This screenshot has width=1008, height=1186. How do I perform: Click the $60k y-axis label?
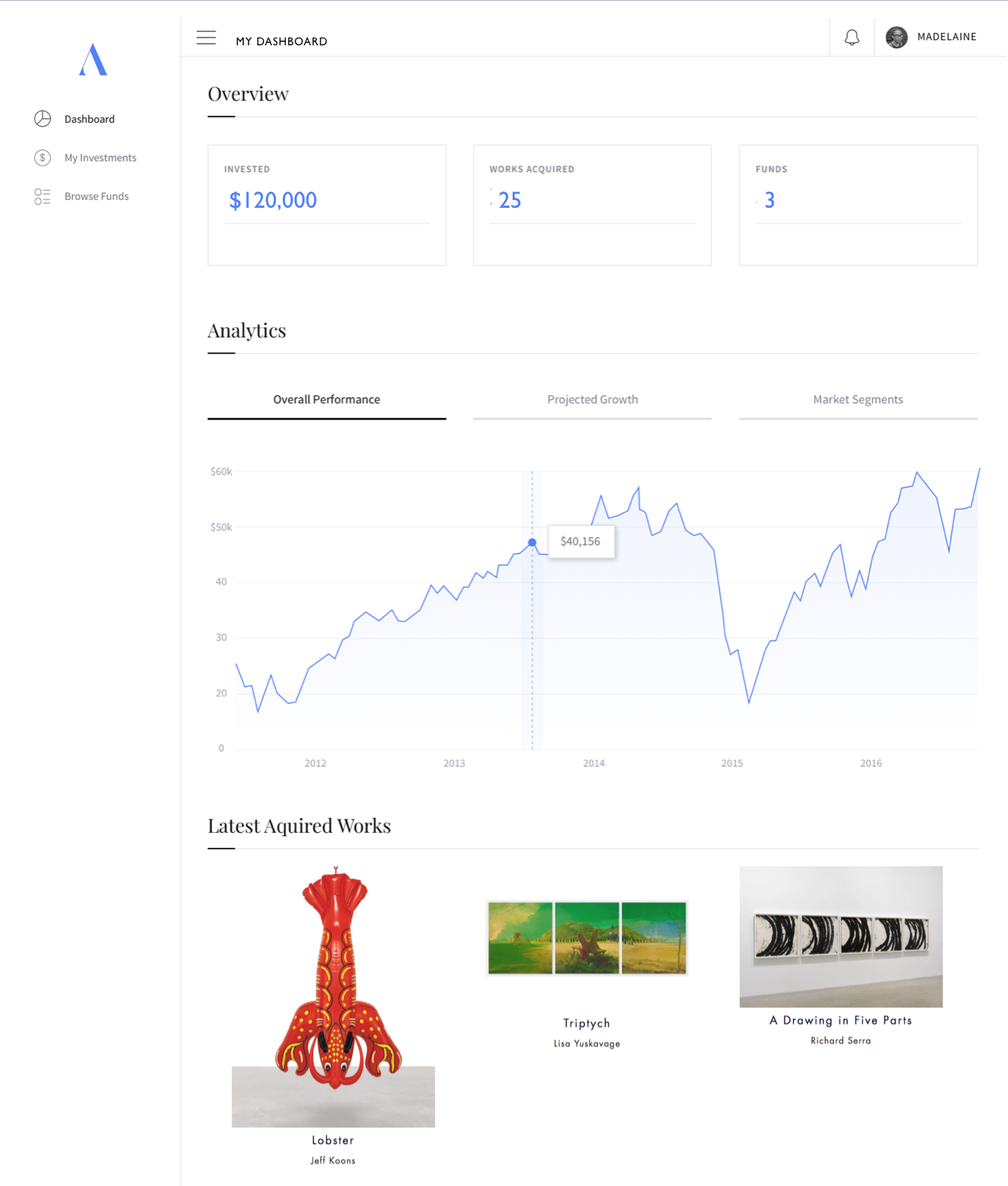click(221, 472)
